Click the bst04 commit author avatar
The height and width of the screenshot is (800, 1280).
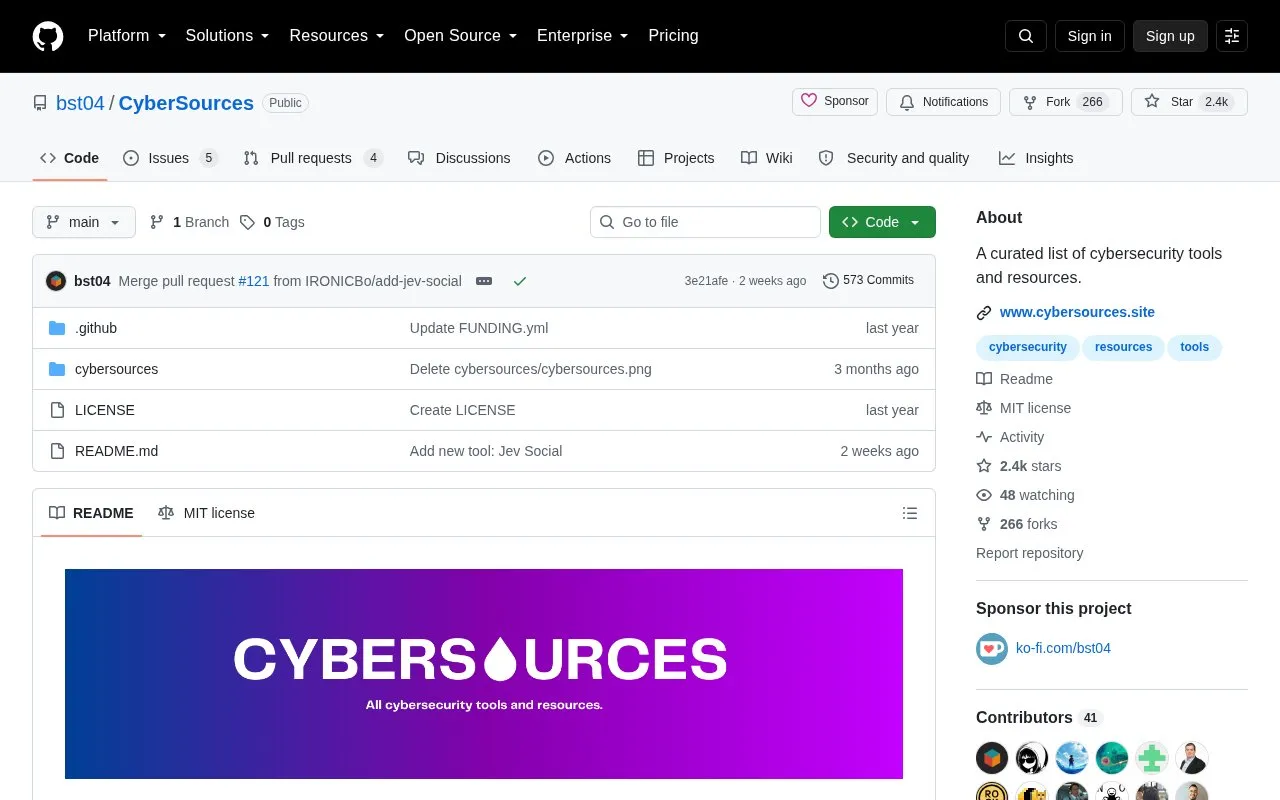pos(56,281)
